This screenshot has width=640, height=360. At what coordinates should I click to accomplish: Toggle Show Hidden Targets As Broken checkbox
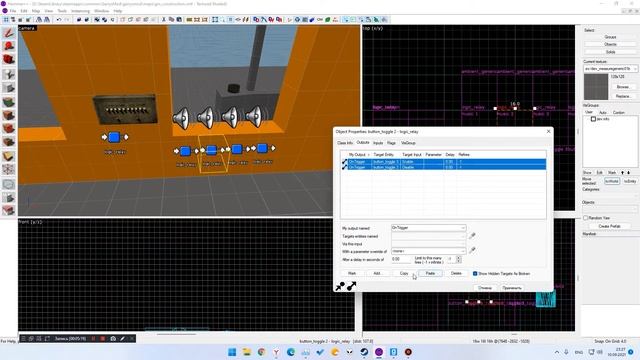(475, 273)
